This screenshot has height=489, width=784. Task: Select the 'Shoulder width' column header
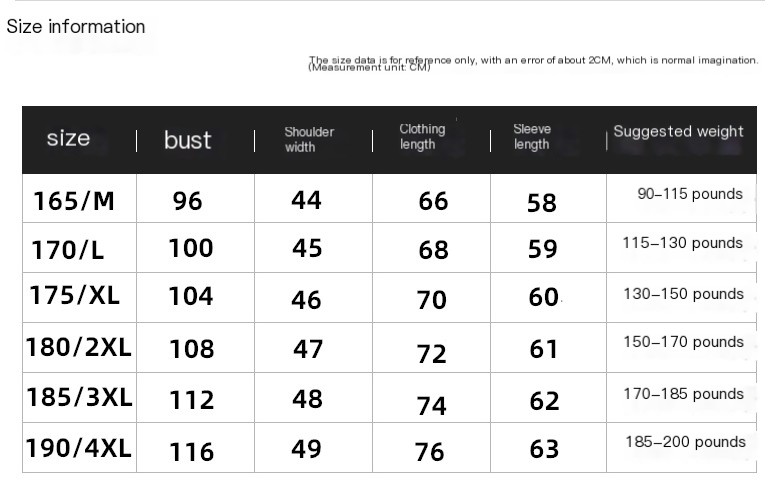[309, 140]
